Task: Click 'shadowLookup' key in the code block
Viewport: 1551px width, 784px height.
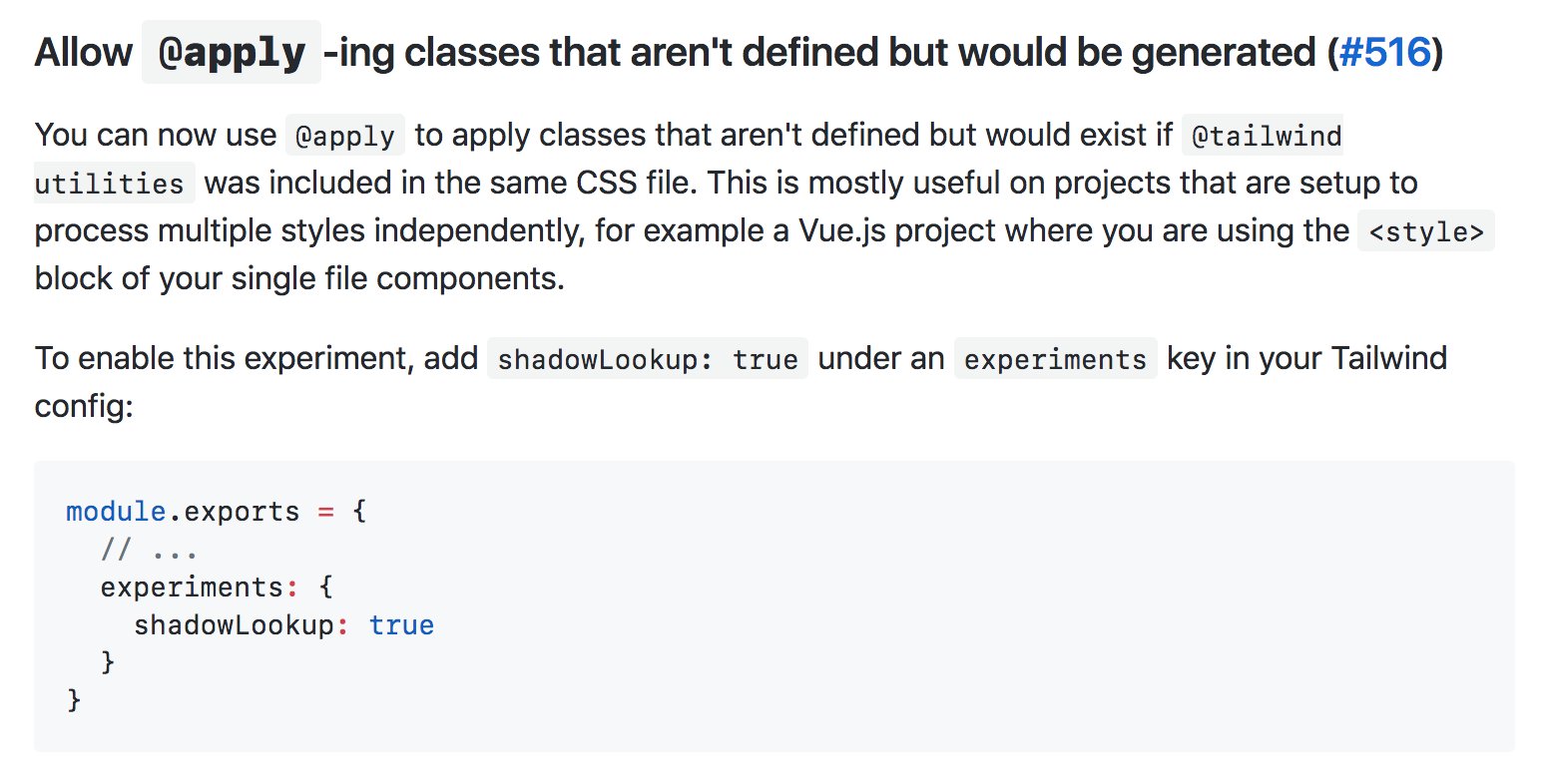Action: coord(234,625)
